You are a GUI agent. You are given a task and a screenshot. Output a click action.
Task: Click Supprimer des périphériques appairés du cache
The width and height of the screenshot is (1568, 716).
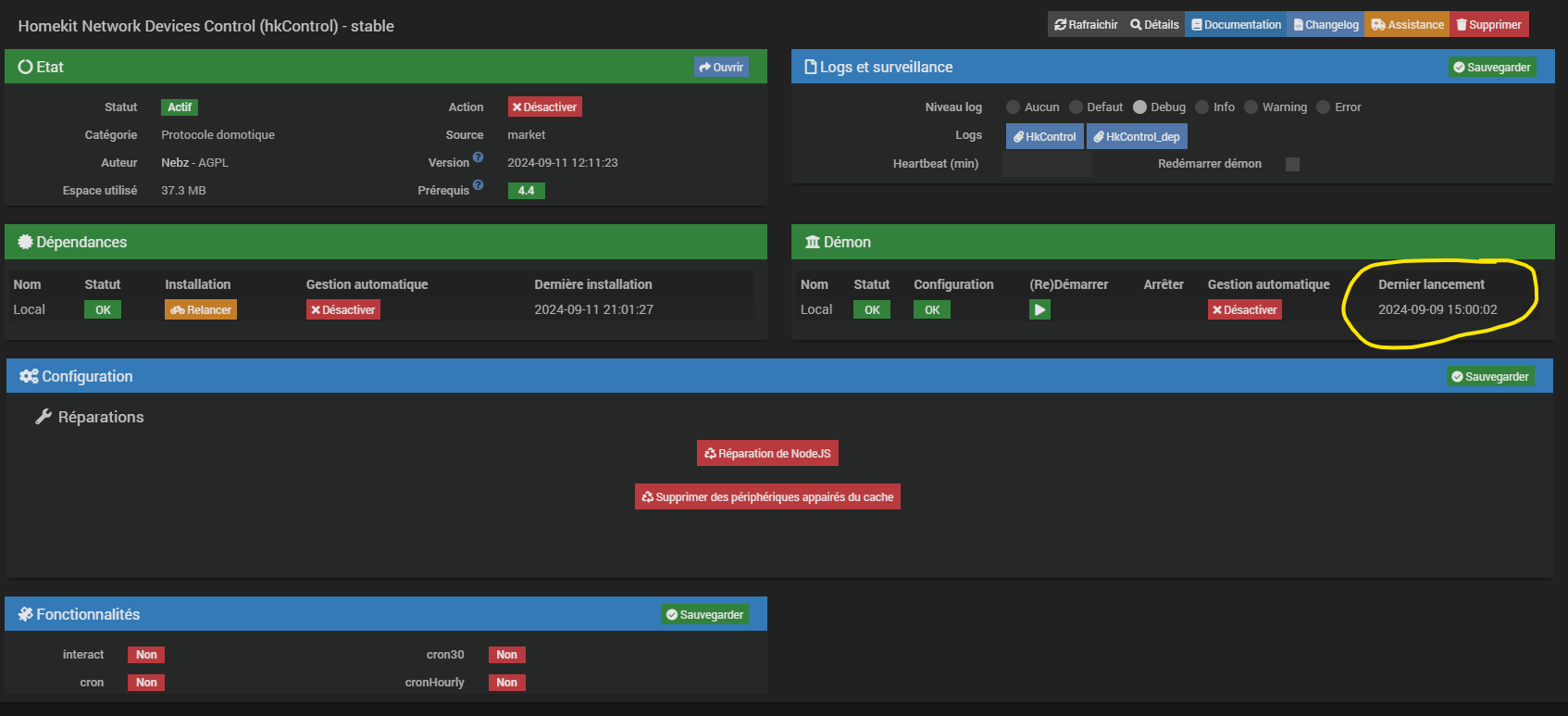(x=767, y=496)
